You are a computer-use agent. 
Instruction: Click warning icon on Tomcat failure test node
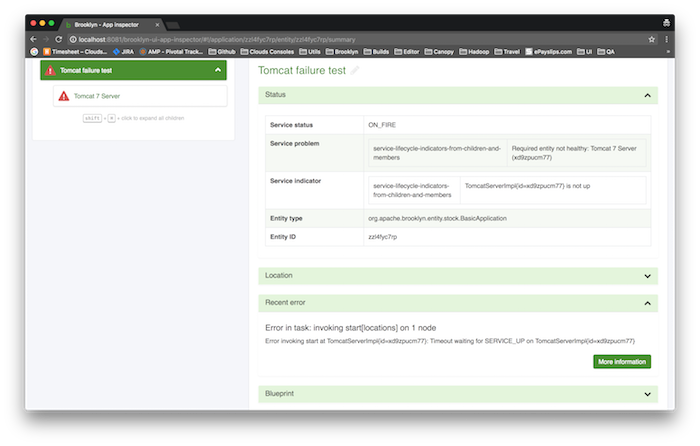(51, 70)
